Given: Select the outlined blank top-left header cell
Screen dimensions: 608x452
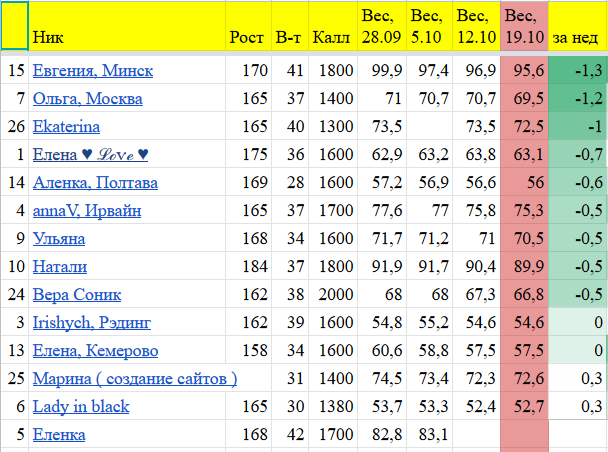Looking at the screenshot, I should pos(15,27).
